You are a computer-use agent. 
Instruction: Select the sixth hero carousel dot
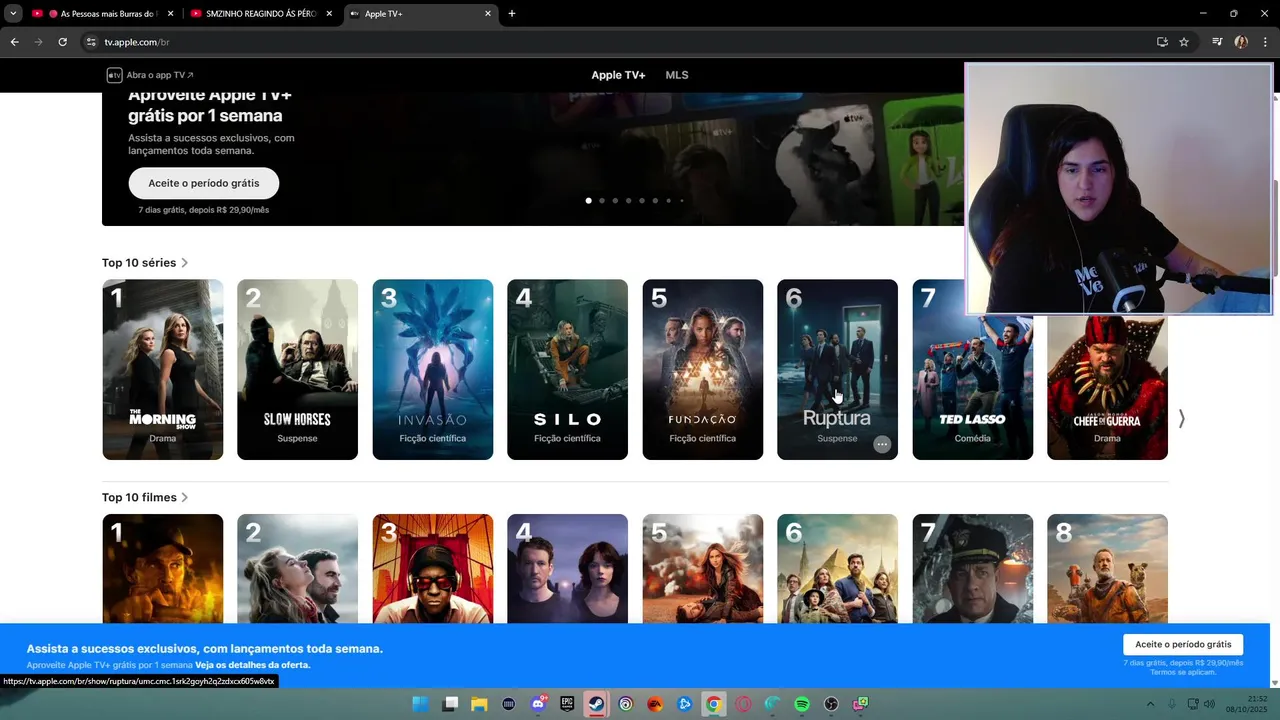655,201
